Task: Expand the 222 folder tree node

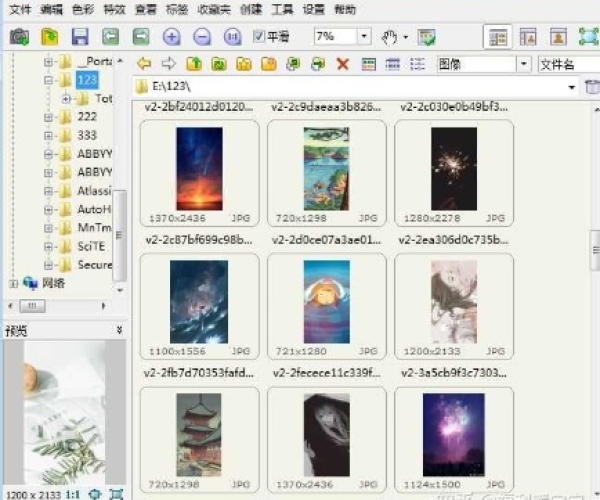Action: [48, 117]
